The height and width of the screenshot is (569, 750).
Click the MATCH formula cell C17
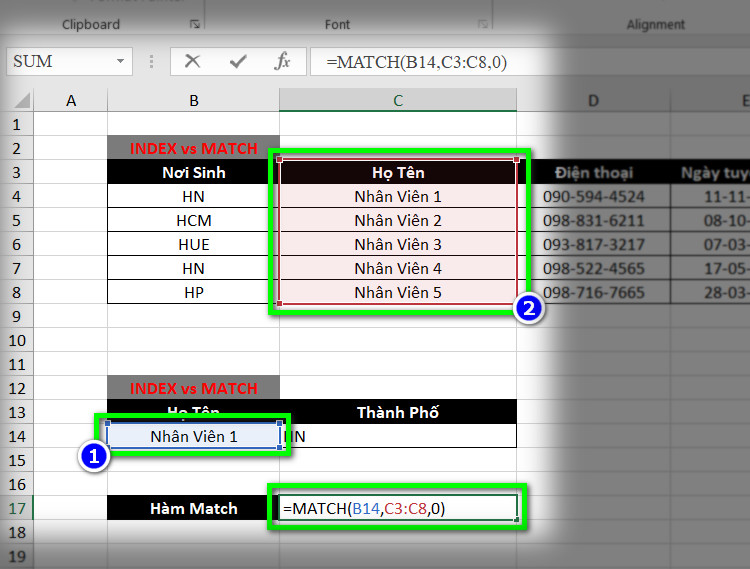tap(398, 508)
